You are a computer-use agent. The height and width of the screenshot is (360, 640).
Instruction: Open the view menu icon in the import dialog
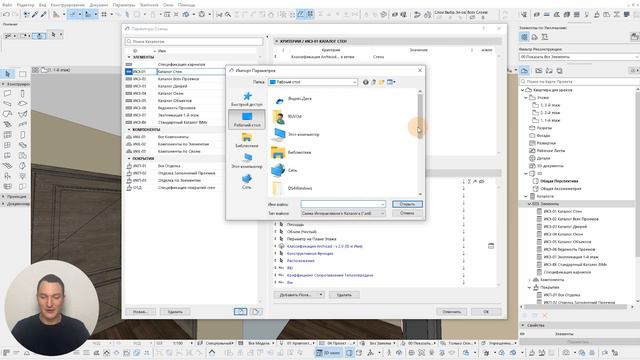click(391, 82)
